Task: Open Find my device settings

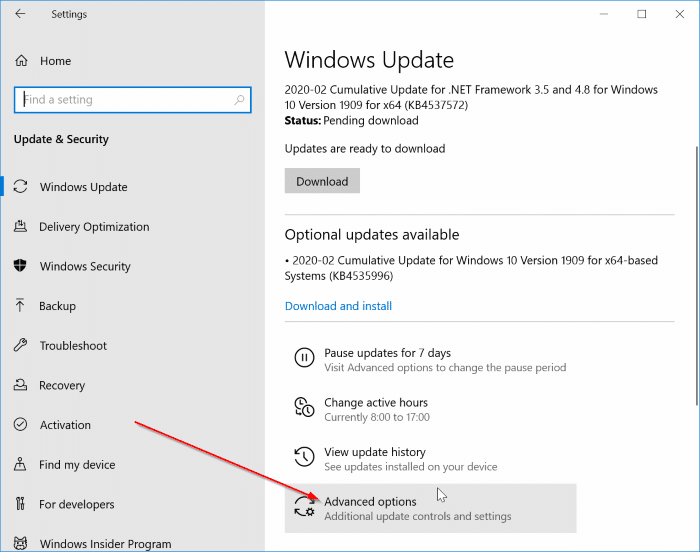Action: pos(77,464)
